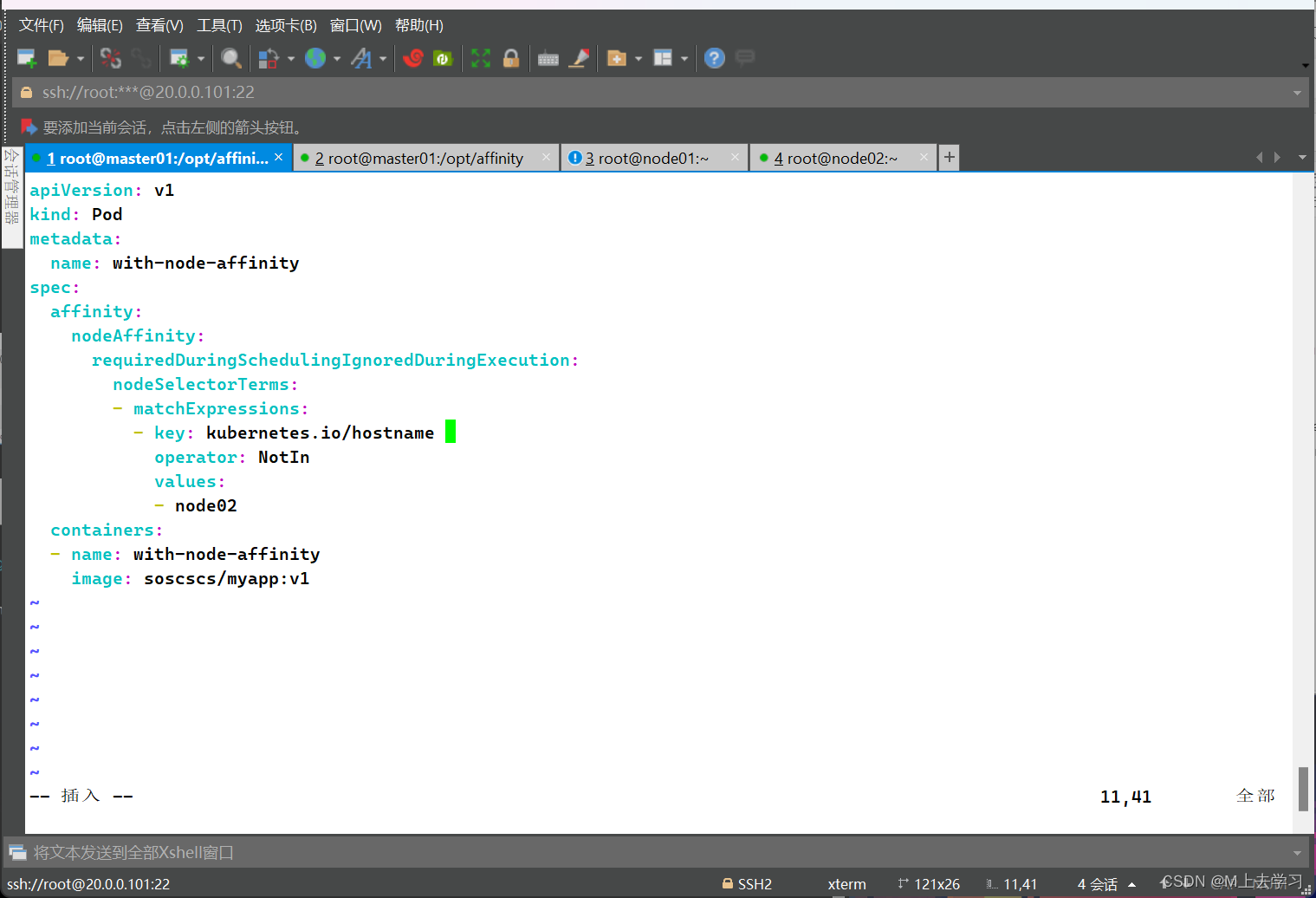Image resolution: width=1316 pixels, height=898 pixels.
Task: Close tab 4 root@node02
Action: click(924, 157)
